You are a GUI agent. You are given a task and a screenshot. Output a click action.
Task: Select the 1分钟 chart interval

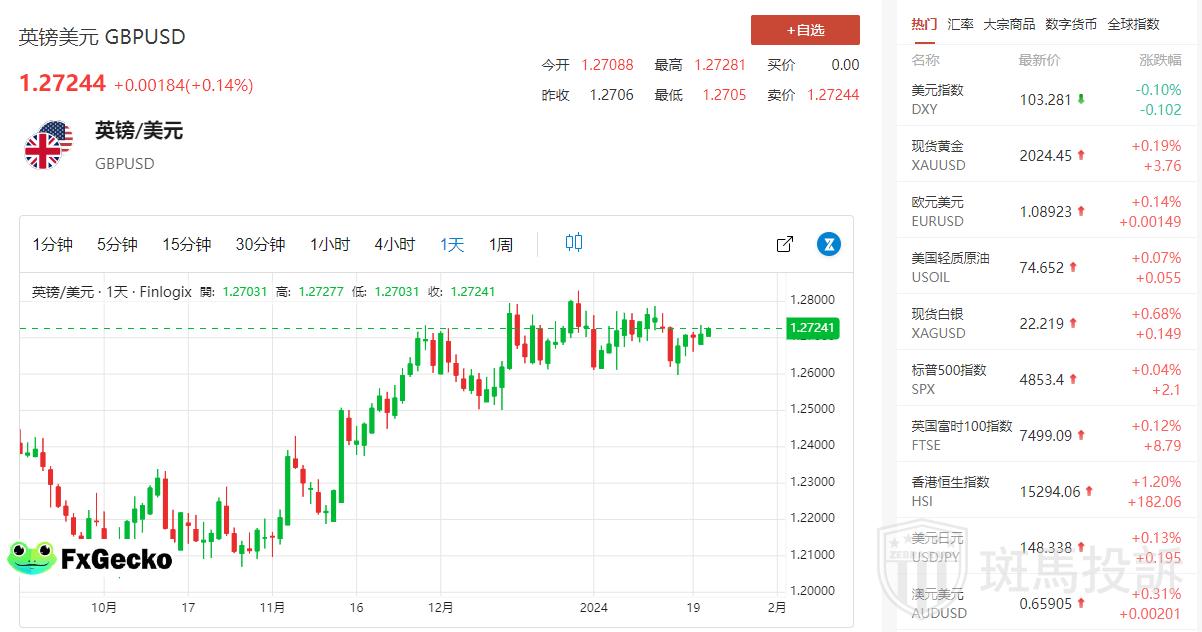53,245
